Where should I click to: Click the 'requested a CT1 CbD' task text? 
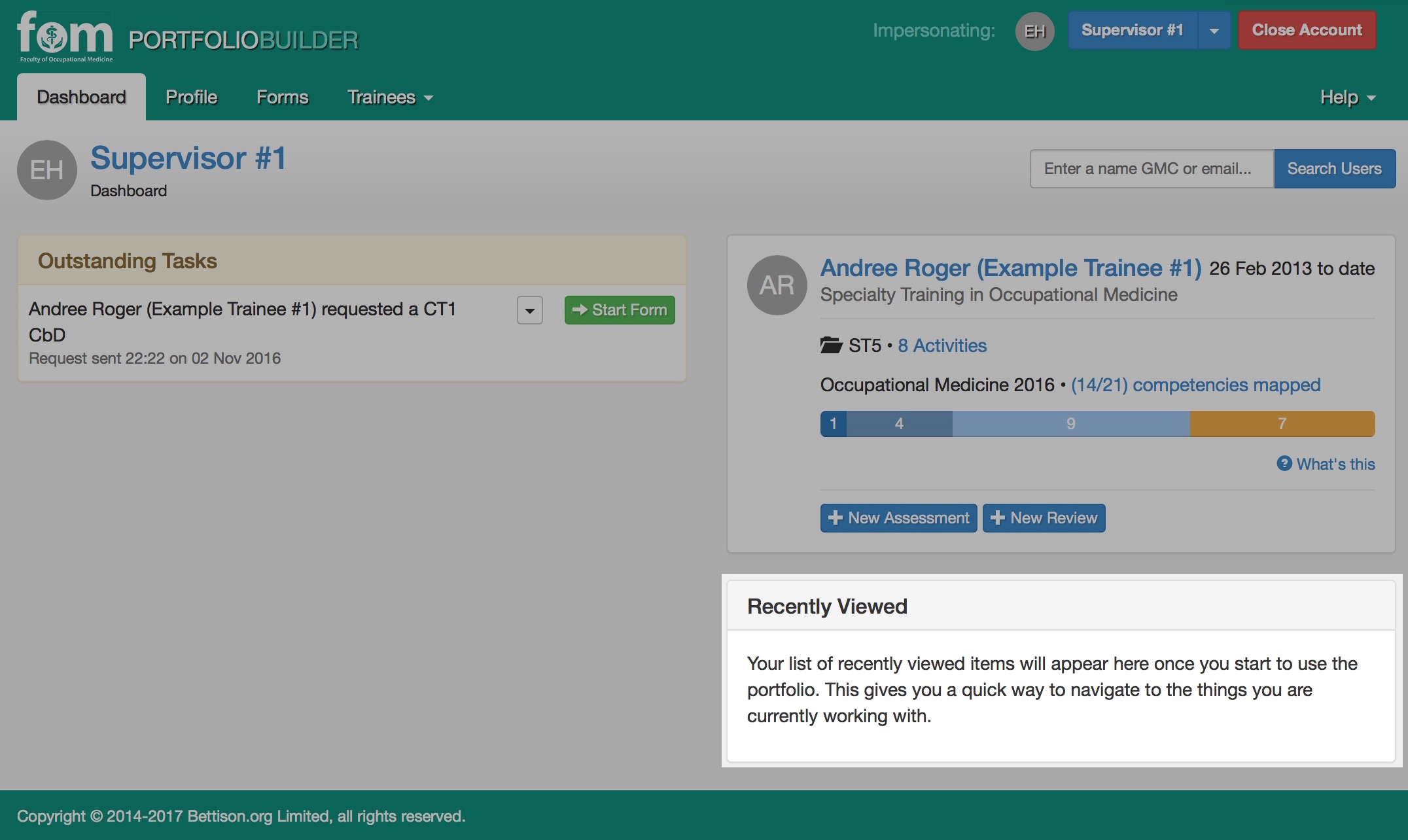click(243, 322)
